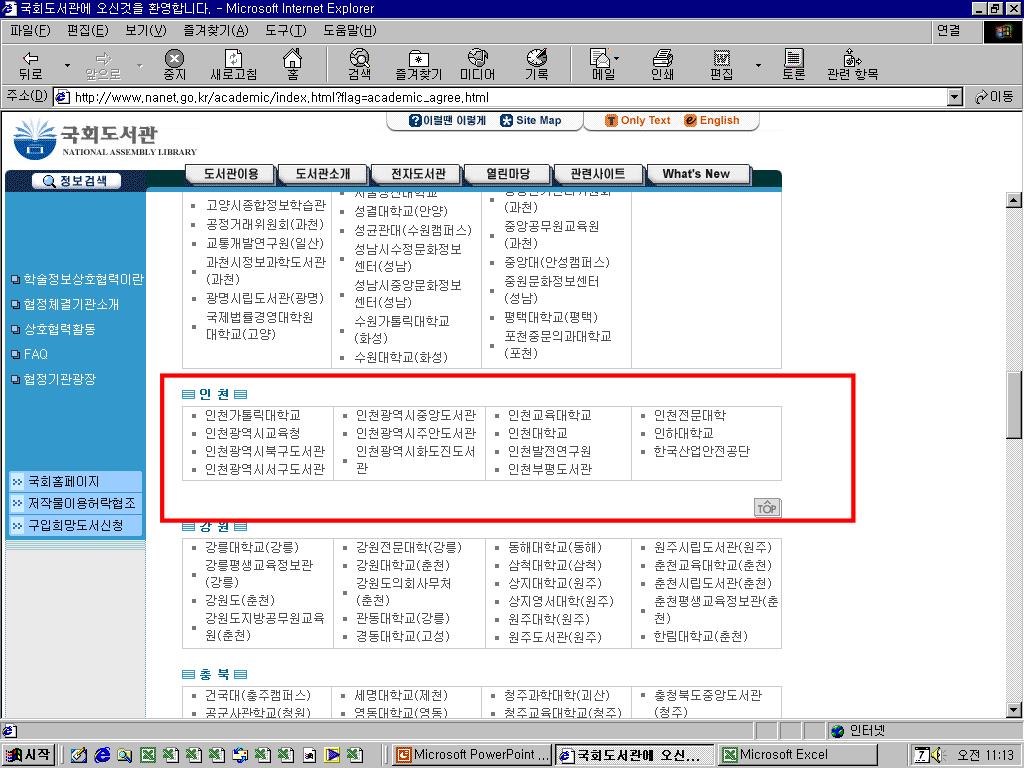The height and width of the screenshot is (768, 1024).
Task: Click Internet Explorer quick launch icon
Action: coord(102,755)
